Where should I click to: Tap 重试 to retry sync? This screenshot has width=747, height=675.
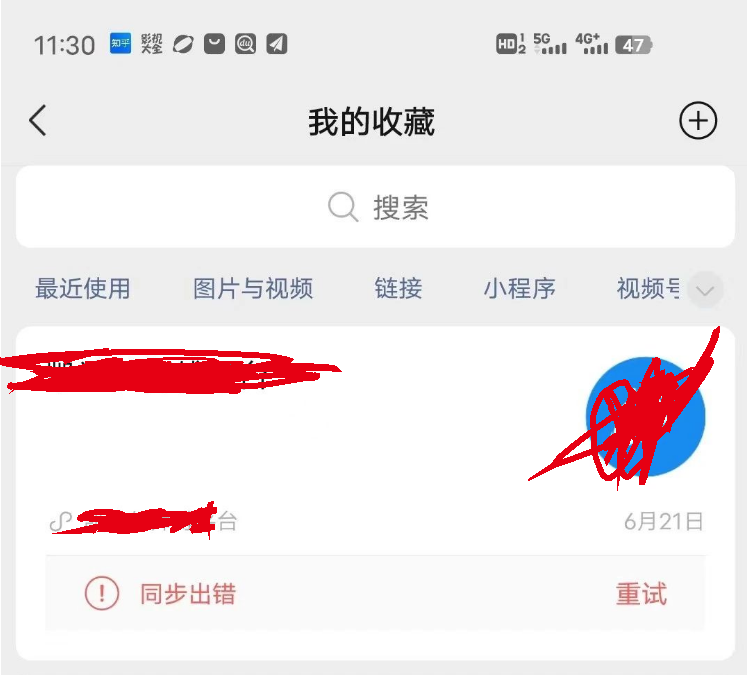(x=641, y=594)
